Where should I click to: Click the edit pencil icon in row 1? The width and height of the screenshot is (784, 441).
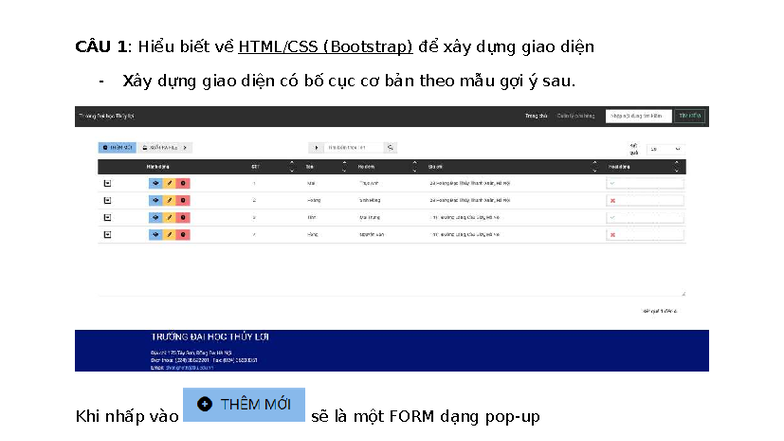[170, 184]
